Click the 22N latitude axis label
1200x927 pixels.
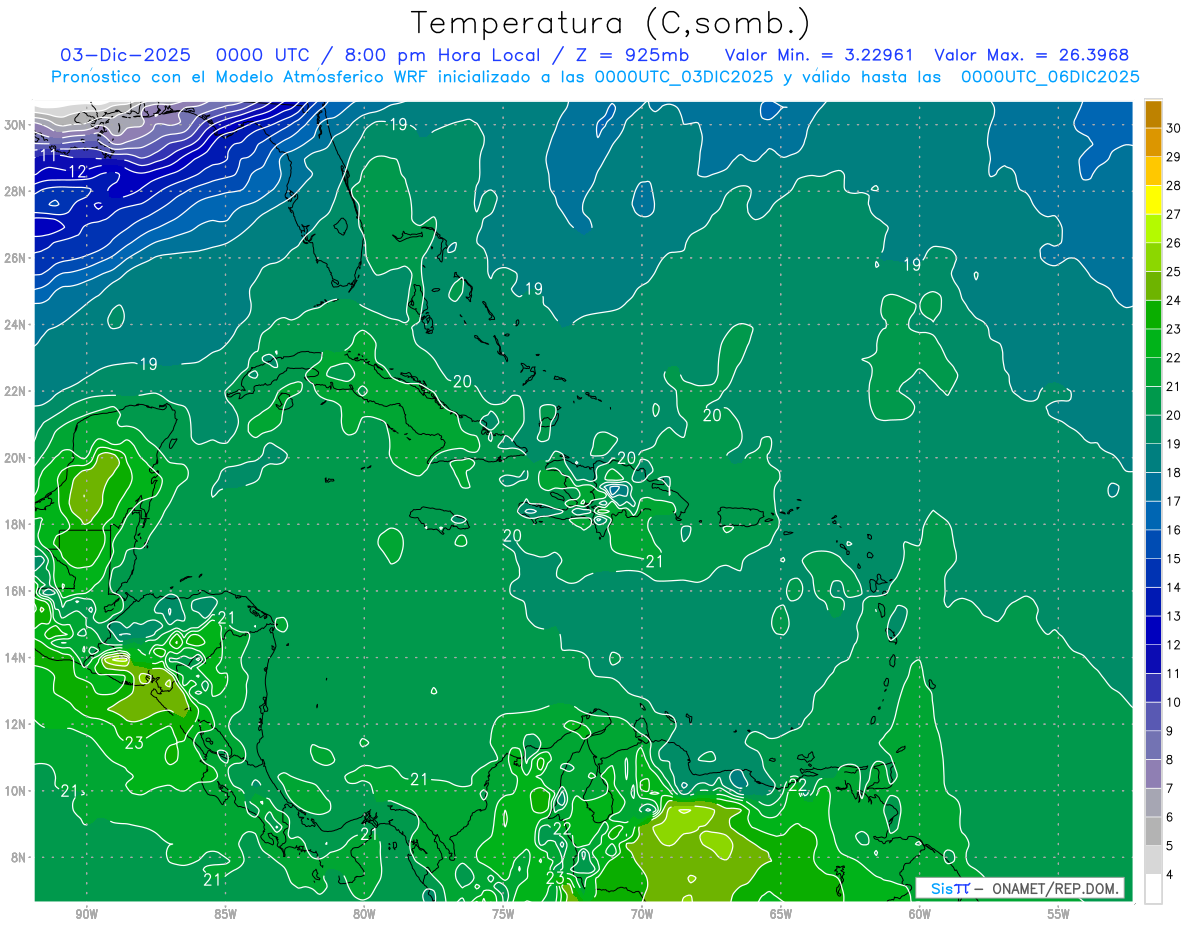point(16,391)
